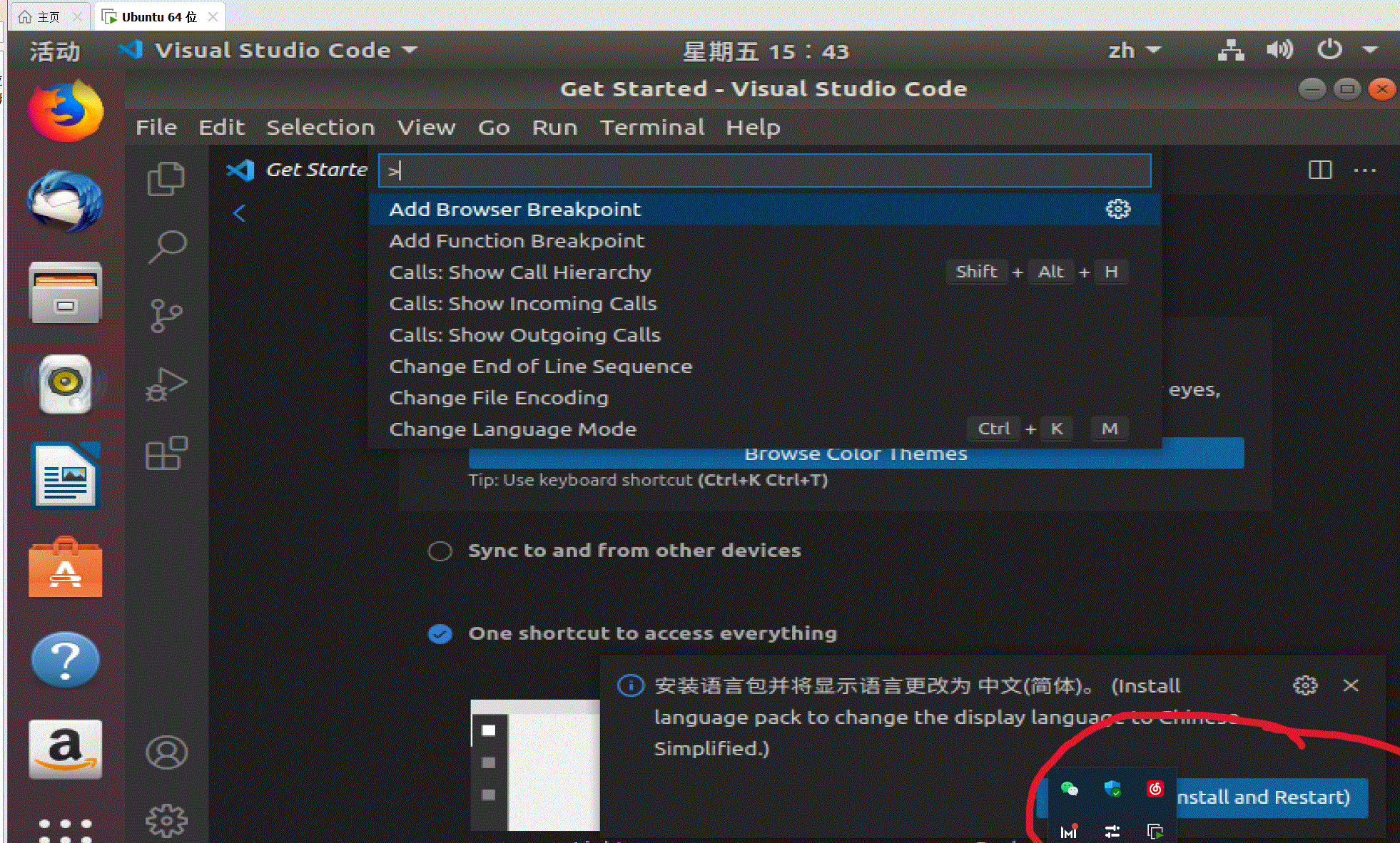1400x843 pixels.
Task: Open Run and Debug view
Action: (x=166, y=385)
